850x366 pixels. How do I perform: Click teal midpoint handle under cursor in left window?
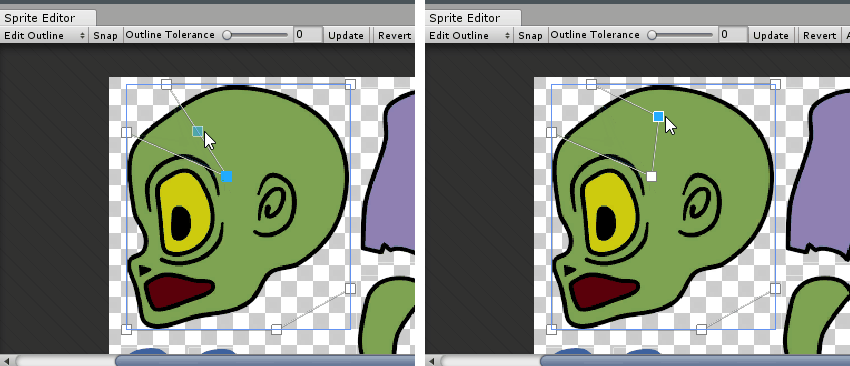[x=197, y=131]
